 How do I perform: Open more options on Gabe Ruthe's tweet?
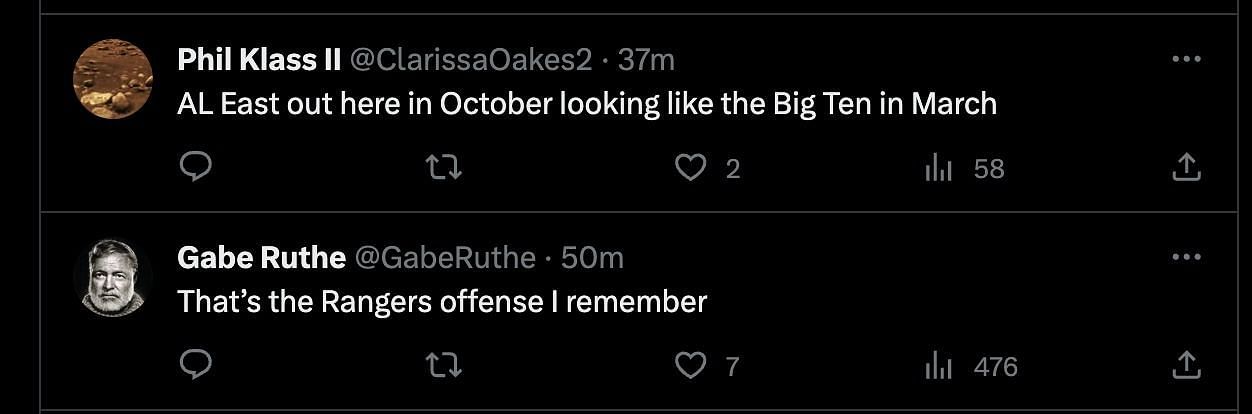[x=1185, y=258]
